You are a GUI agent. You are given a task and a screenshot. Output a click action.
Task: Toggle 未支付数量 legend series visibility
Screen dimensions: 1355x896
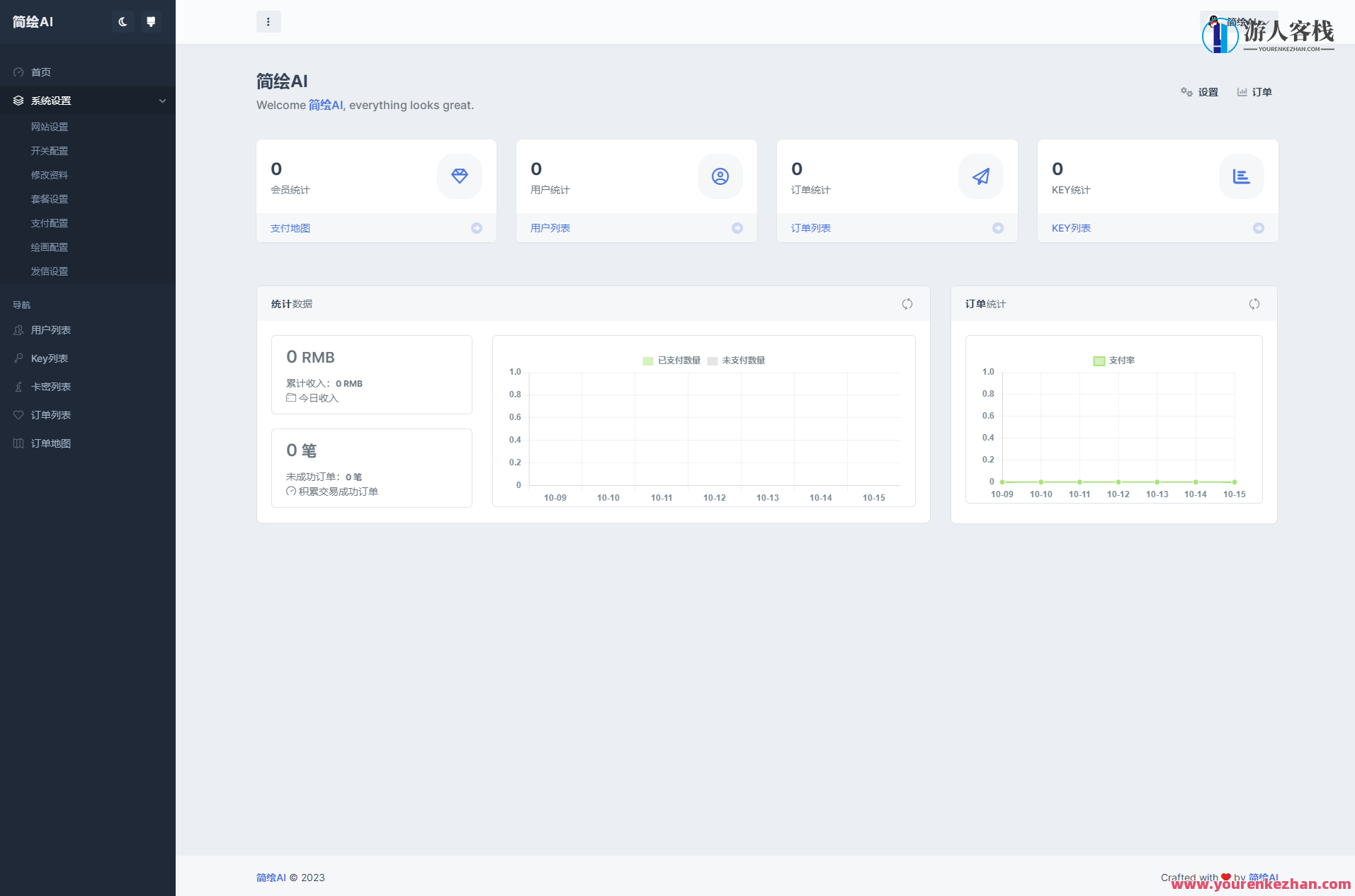(737, 361)
